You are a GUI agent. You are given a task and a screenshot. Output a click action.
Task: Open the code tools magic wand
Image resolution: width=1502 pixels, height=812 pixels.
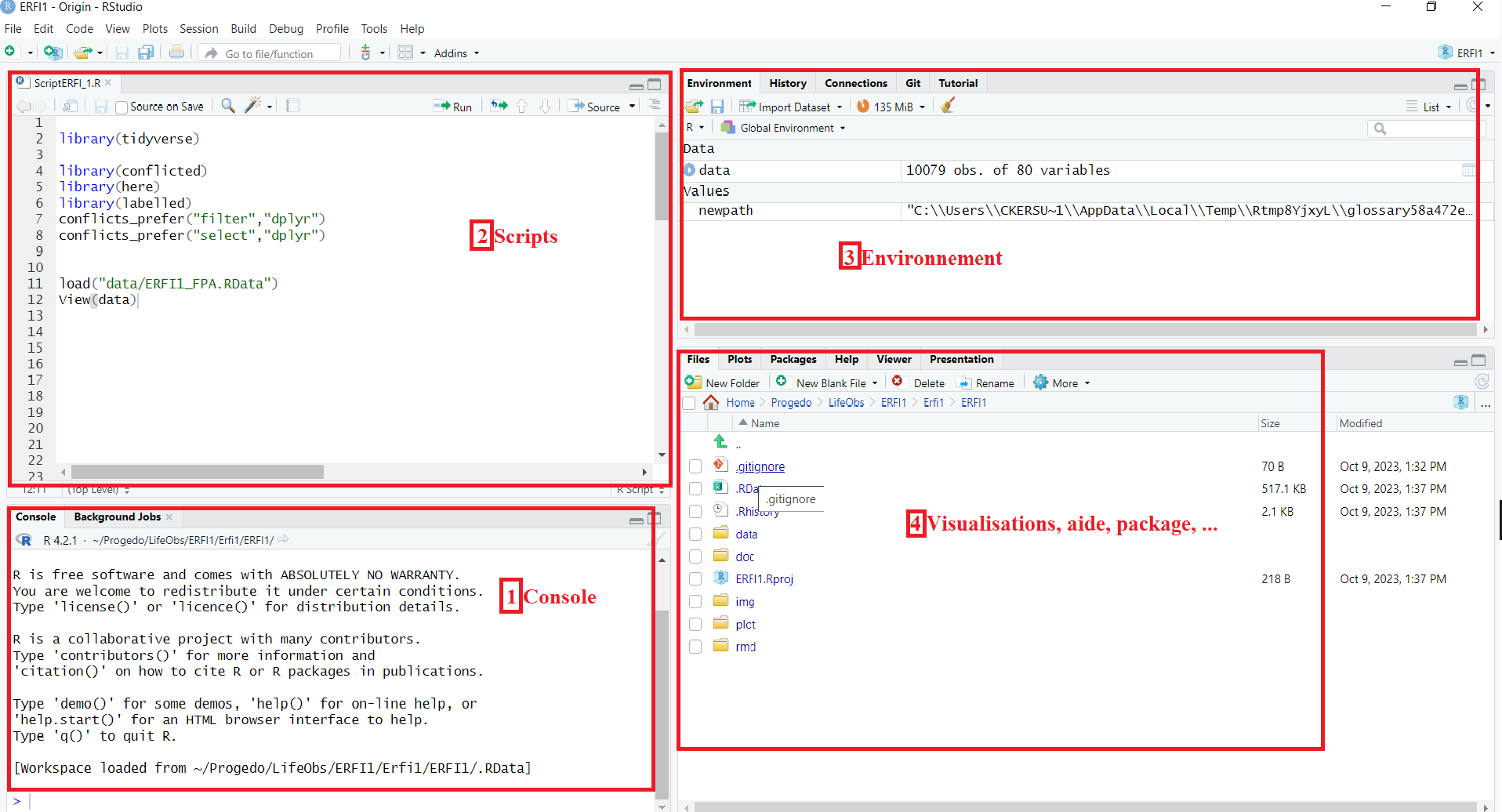pyautogui.click(x=253, y=106)
